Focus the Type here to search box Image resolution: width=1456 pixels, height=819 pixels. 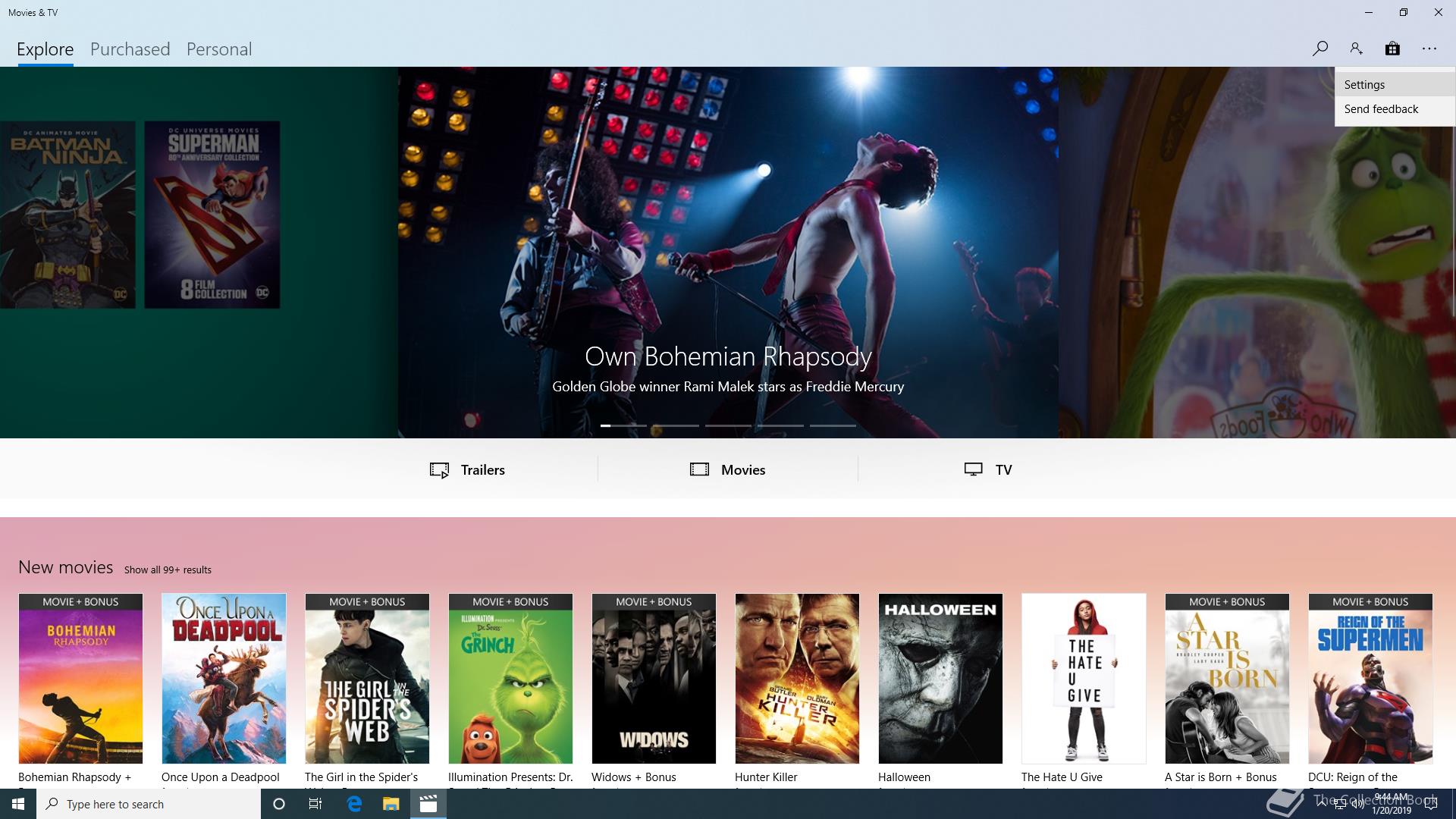pyautogui.click(x=149, y=804)
